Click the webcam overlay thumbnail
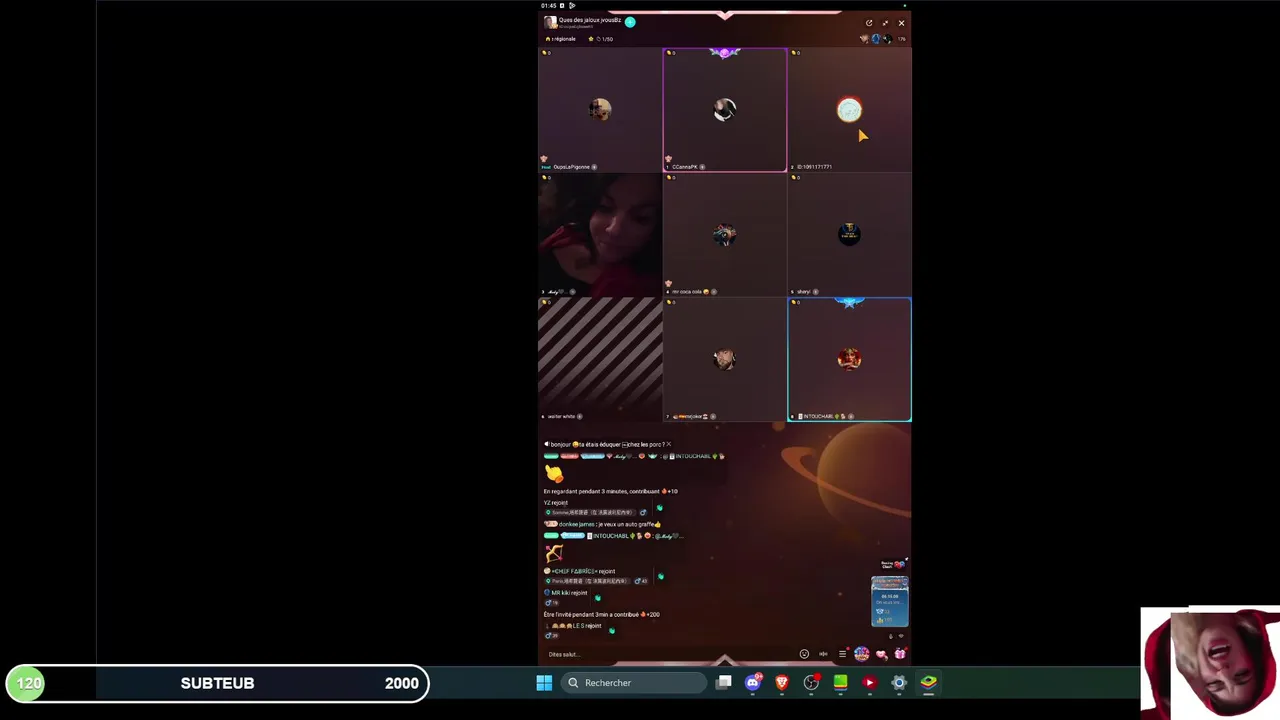The image size is (1280, 720). tap(1210, 663)
